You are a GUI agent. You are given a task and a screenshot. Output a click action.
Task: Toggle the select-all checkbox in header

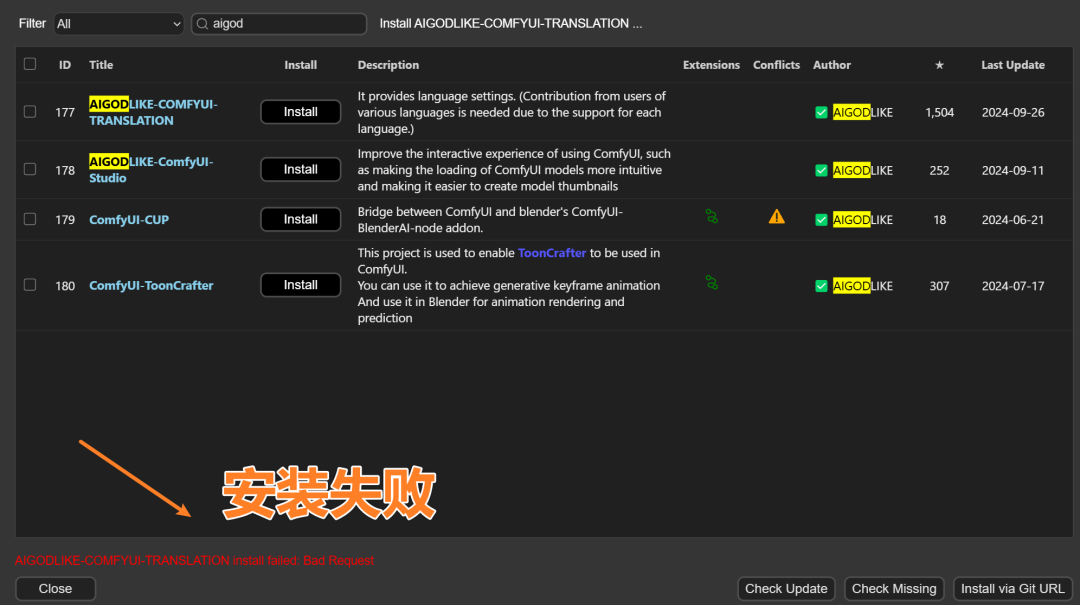(30, 64)
